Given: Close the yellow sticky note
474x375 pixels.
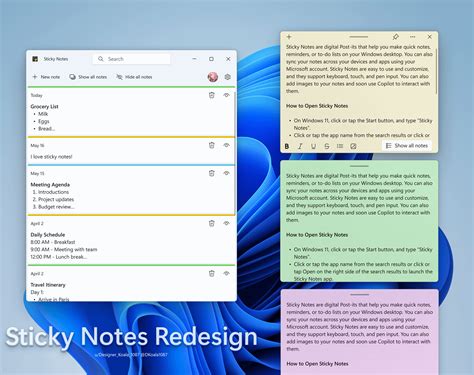Looking at the screenshot, I should pos(430,37).
